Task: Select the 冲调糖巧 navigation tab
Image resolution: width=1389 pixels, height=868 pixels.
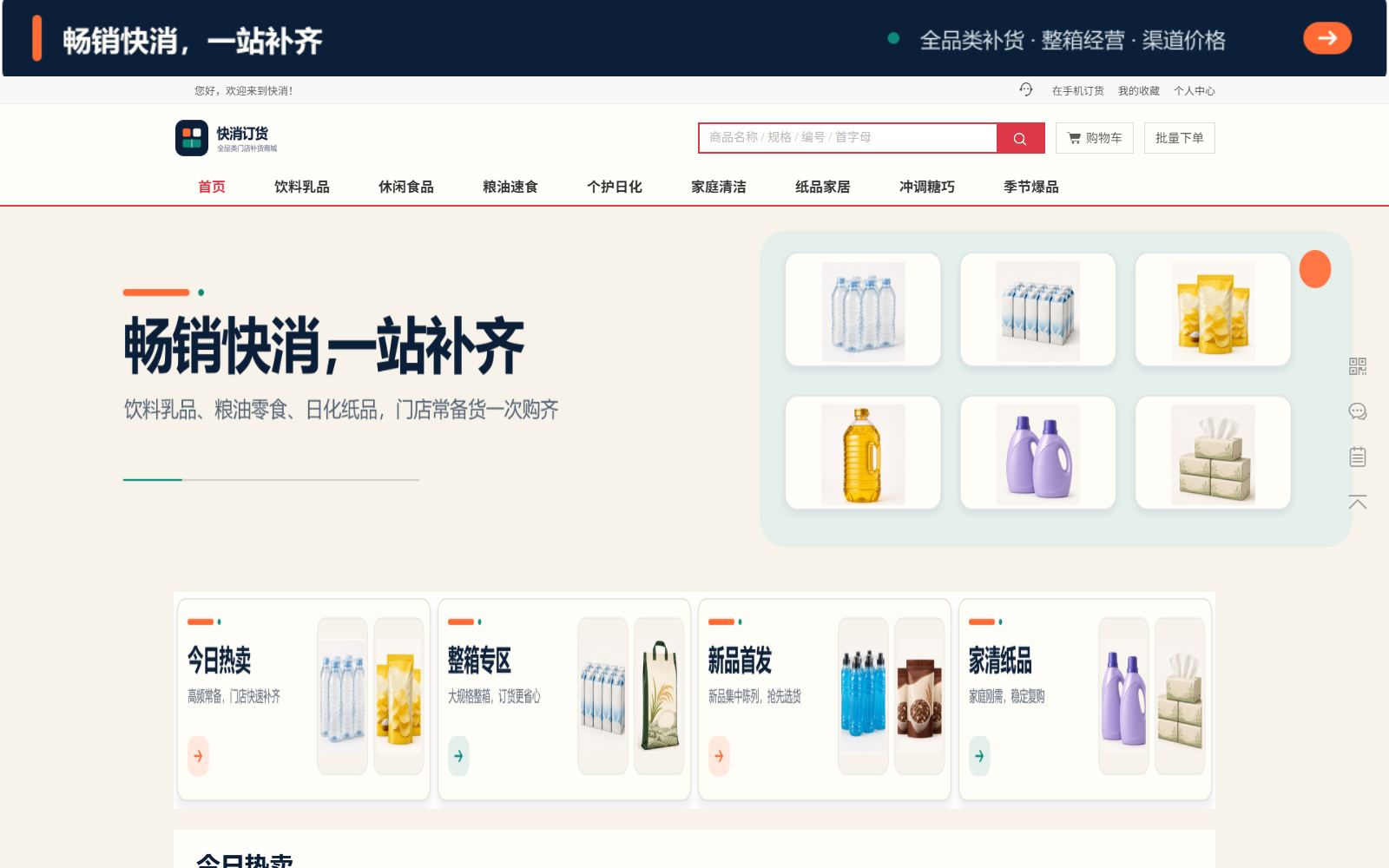Action: [x=927, y=187]
